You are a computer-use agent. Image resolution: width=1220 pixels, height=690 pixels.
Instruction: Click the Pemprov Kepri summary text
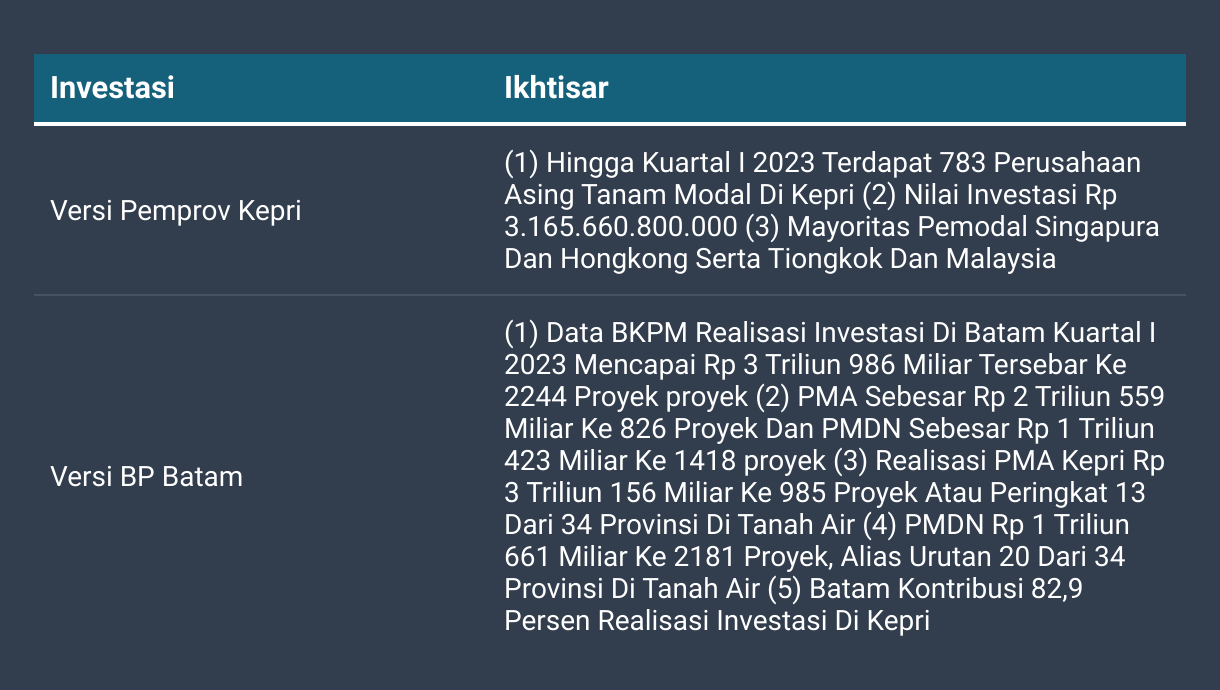pos(832,211)
